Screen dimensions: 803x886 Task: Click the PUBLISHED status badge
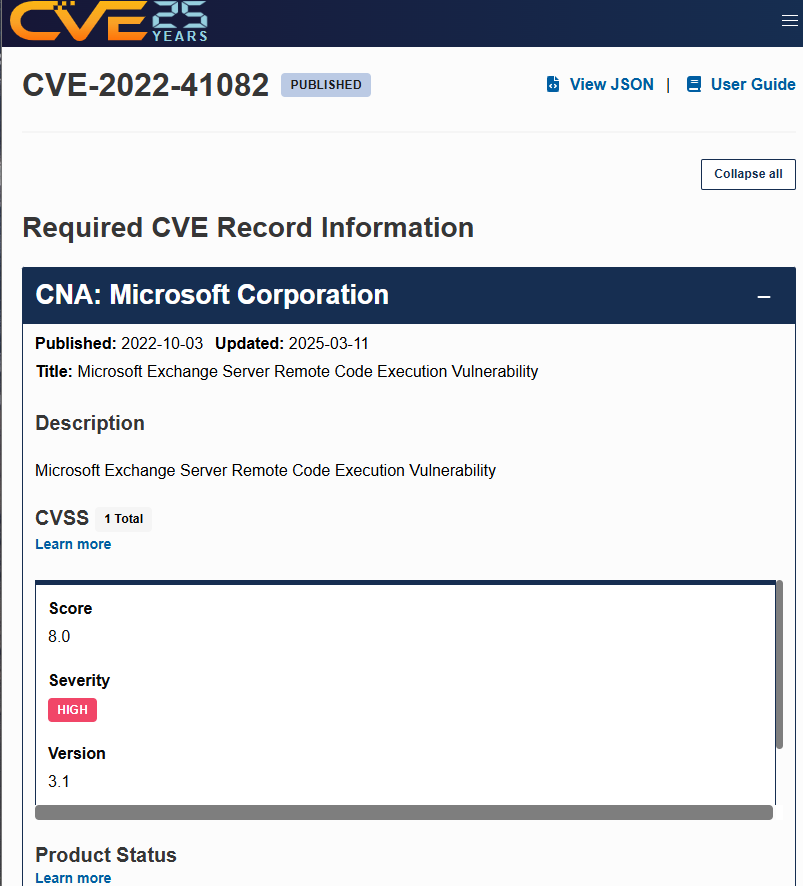point(326,85)
